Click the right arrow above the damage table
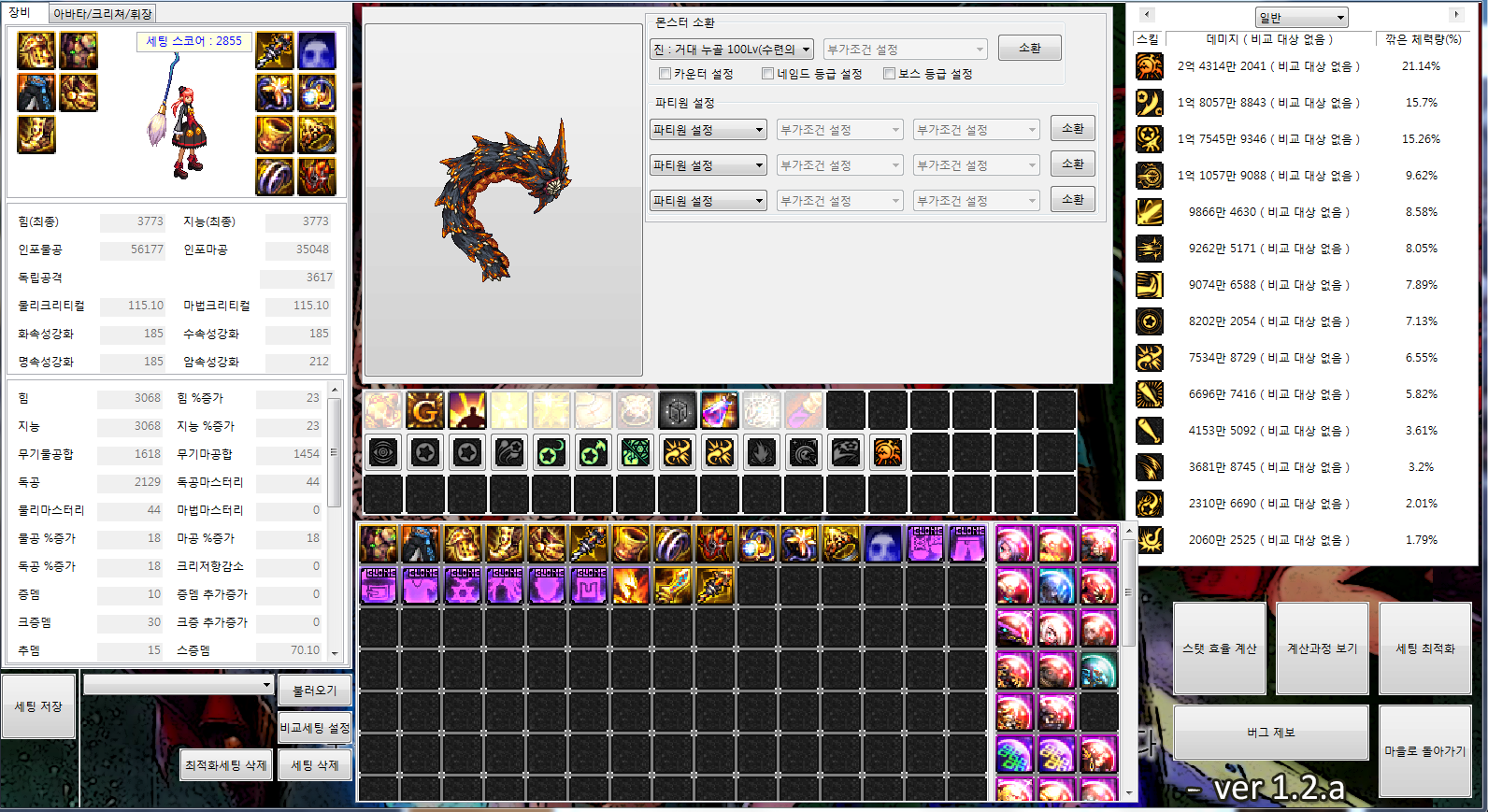The width and height of the screenshot is (1488, 812). (x=1455, y=14)
